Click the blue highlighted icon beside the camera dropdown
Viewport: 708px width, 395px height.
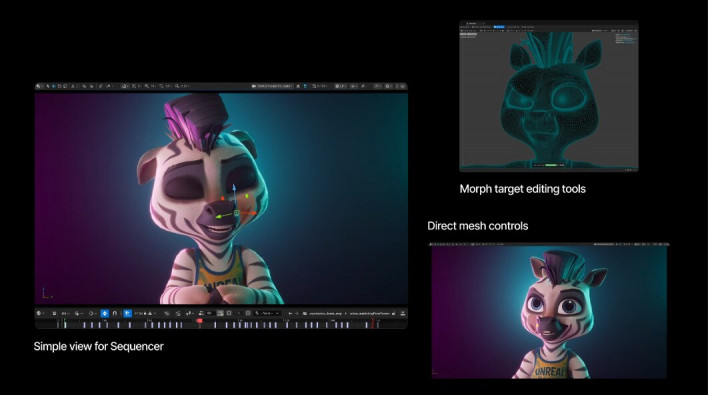(x=305, y=86)
